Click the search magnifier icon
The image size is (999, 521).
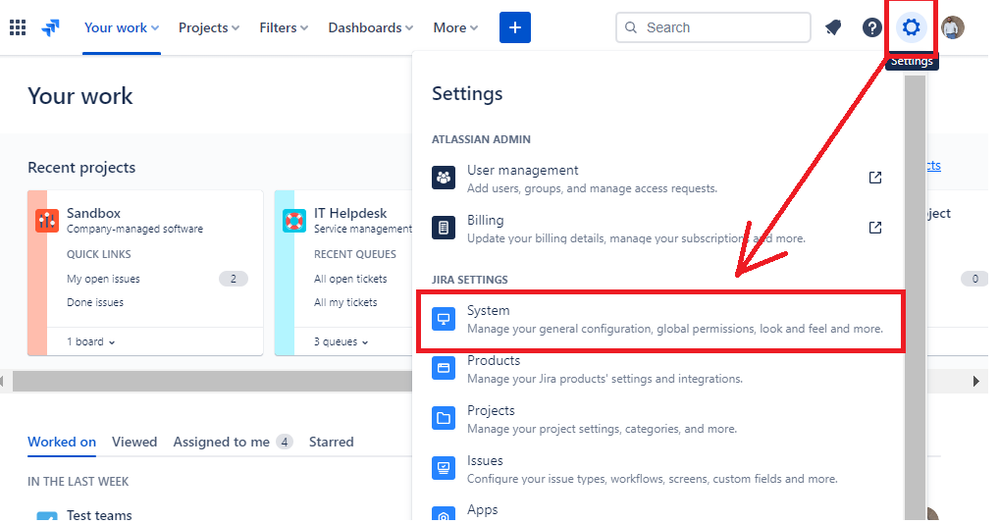[x=631, y=27]
